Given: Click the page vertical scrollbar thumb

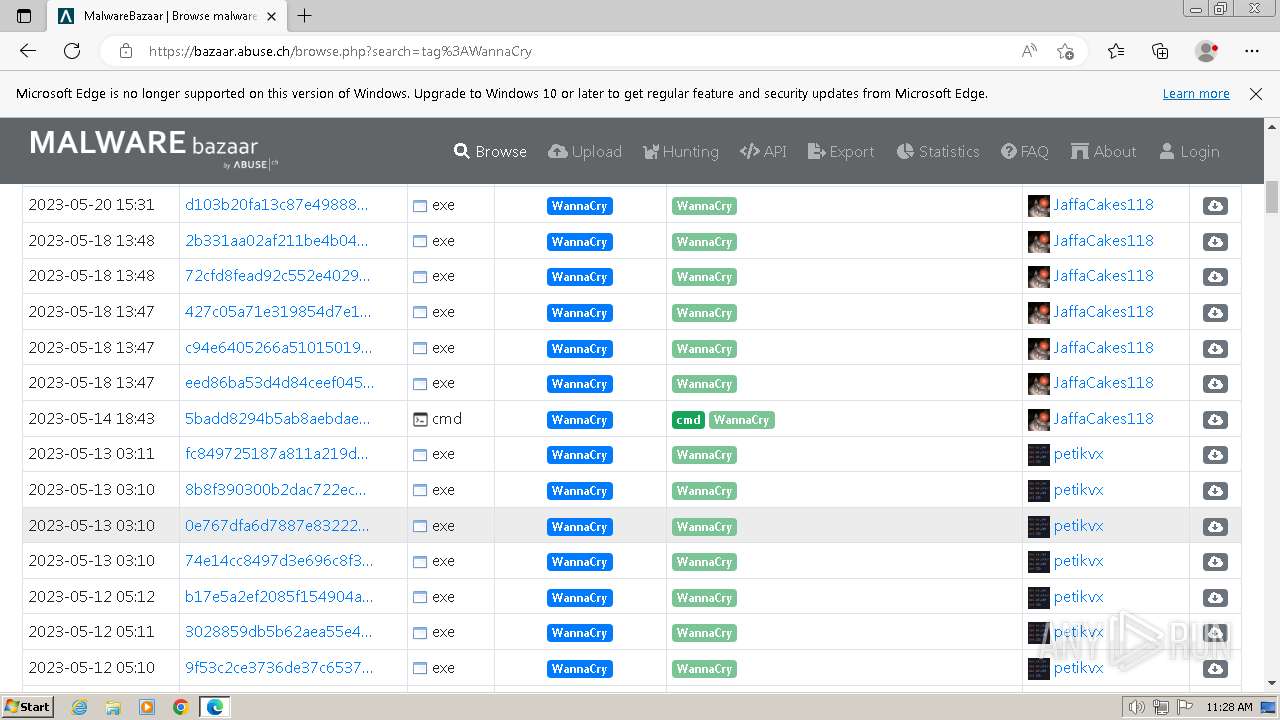Looking at the screenshot, I should point(1272,197).
